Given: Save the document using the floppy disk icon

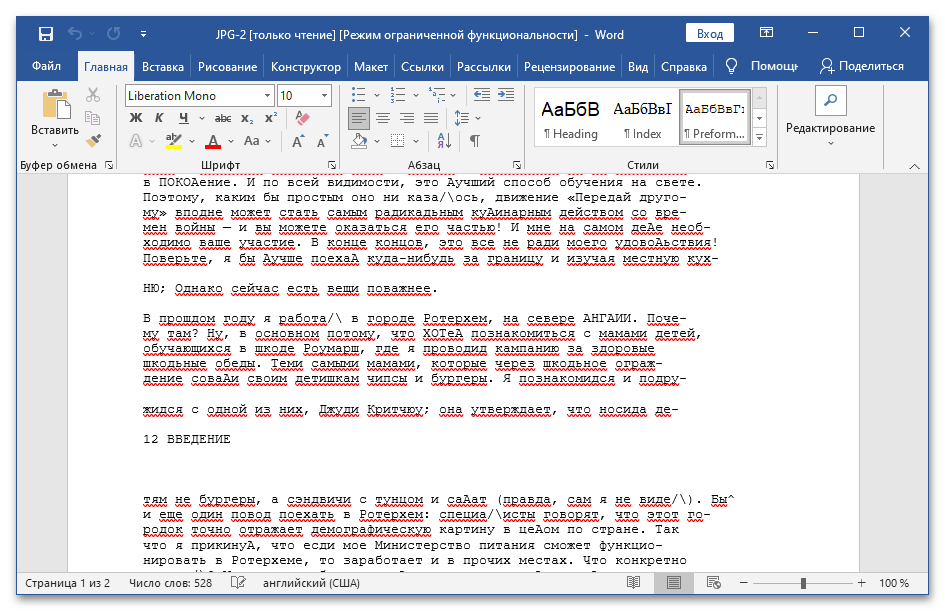Looking at the screenshot, I should tap(46, 34).
